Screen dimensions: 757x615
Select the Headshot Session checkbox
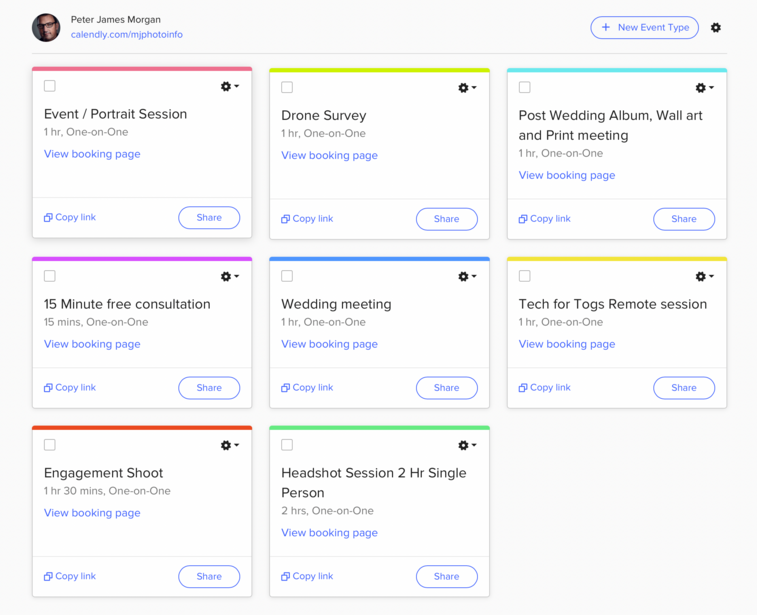pos(287,445)
